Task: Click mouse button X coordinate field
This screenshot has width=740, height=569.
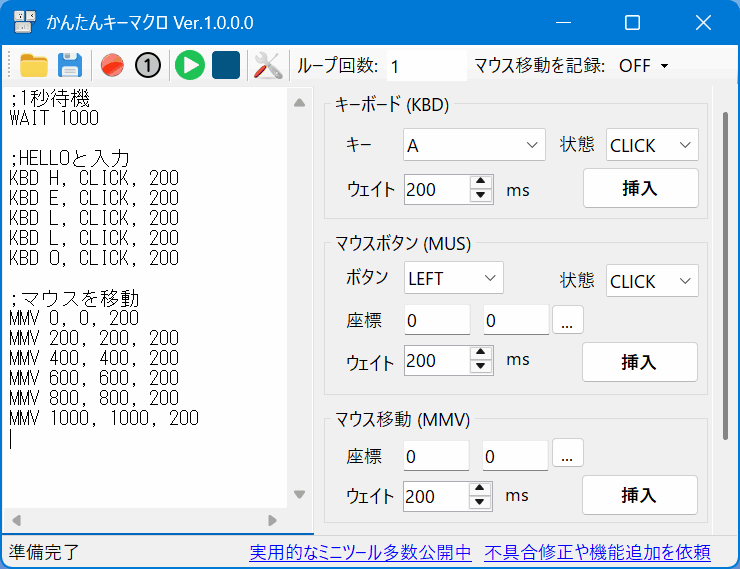Action: pos(437,320)
